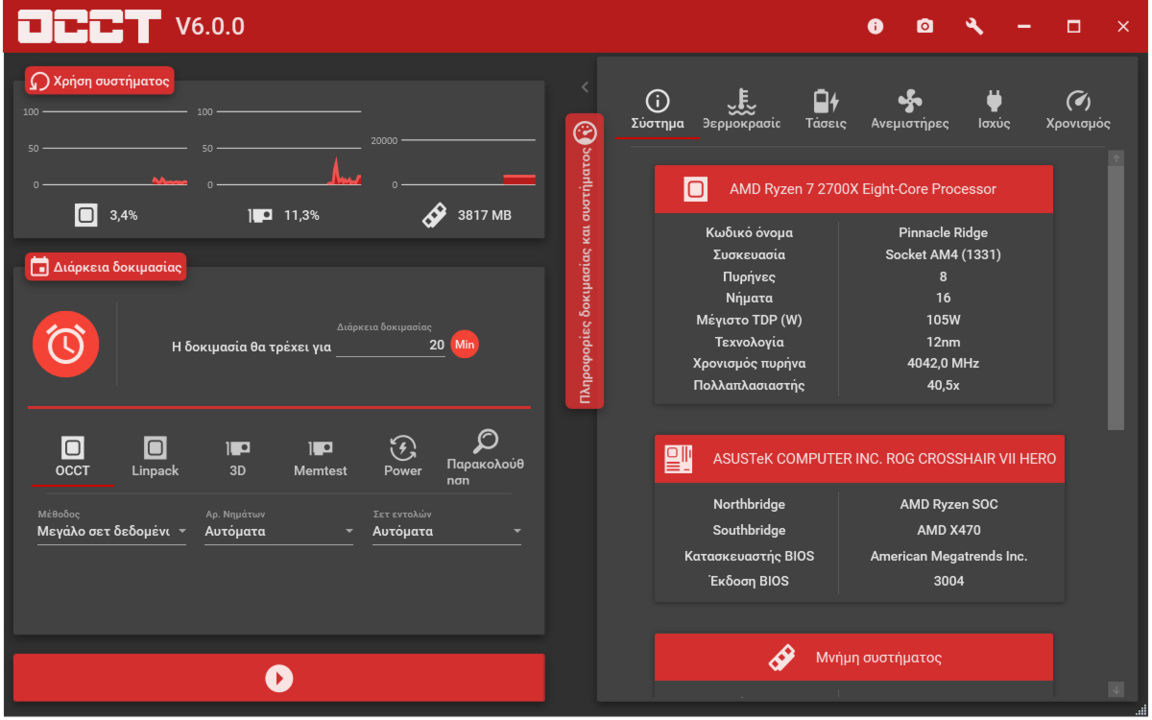This screenshot has width=1152, height=720.
Task: Select the OCCT test tab
Action: click(72, 457)
